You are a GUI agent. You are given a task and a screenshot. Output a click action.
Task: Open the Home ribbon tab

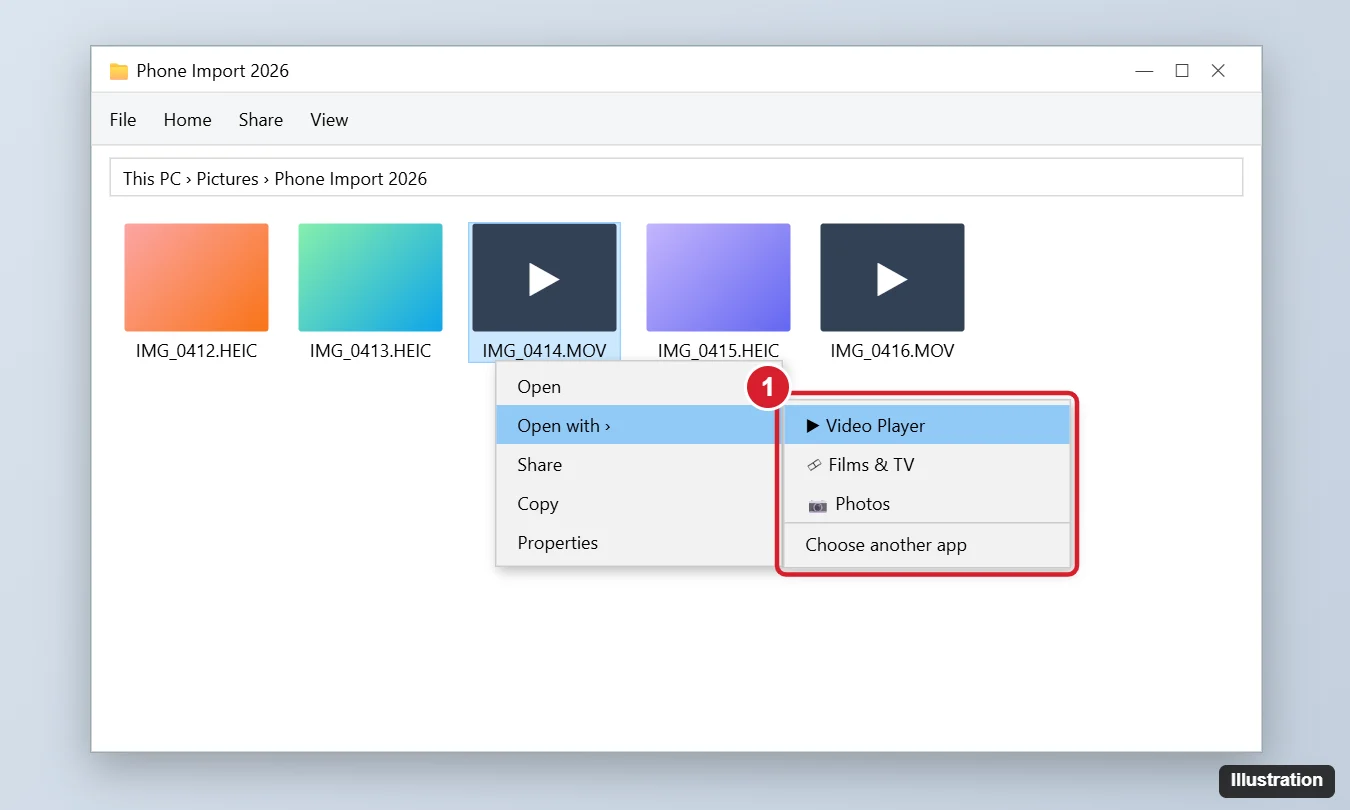click(x=188, y=120)
